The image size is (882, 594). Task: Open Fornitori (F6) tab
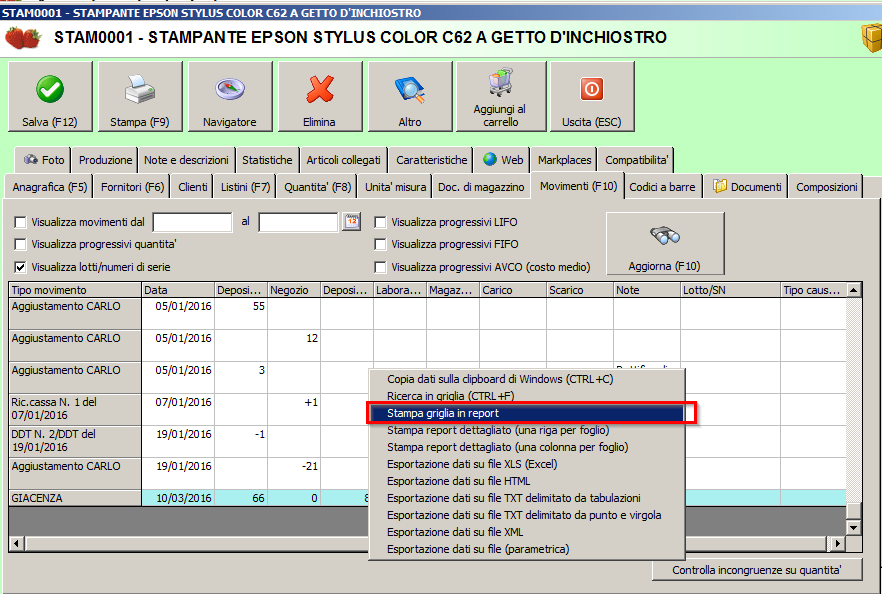(132, 187)
